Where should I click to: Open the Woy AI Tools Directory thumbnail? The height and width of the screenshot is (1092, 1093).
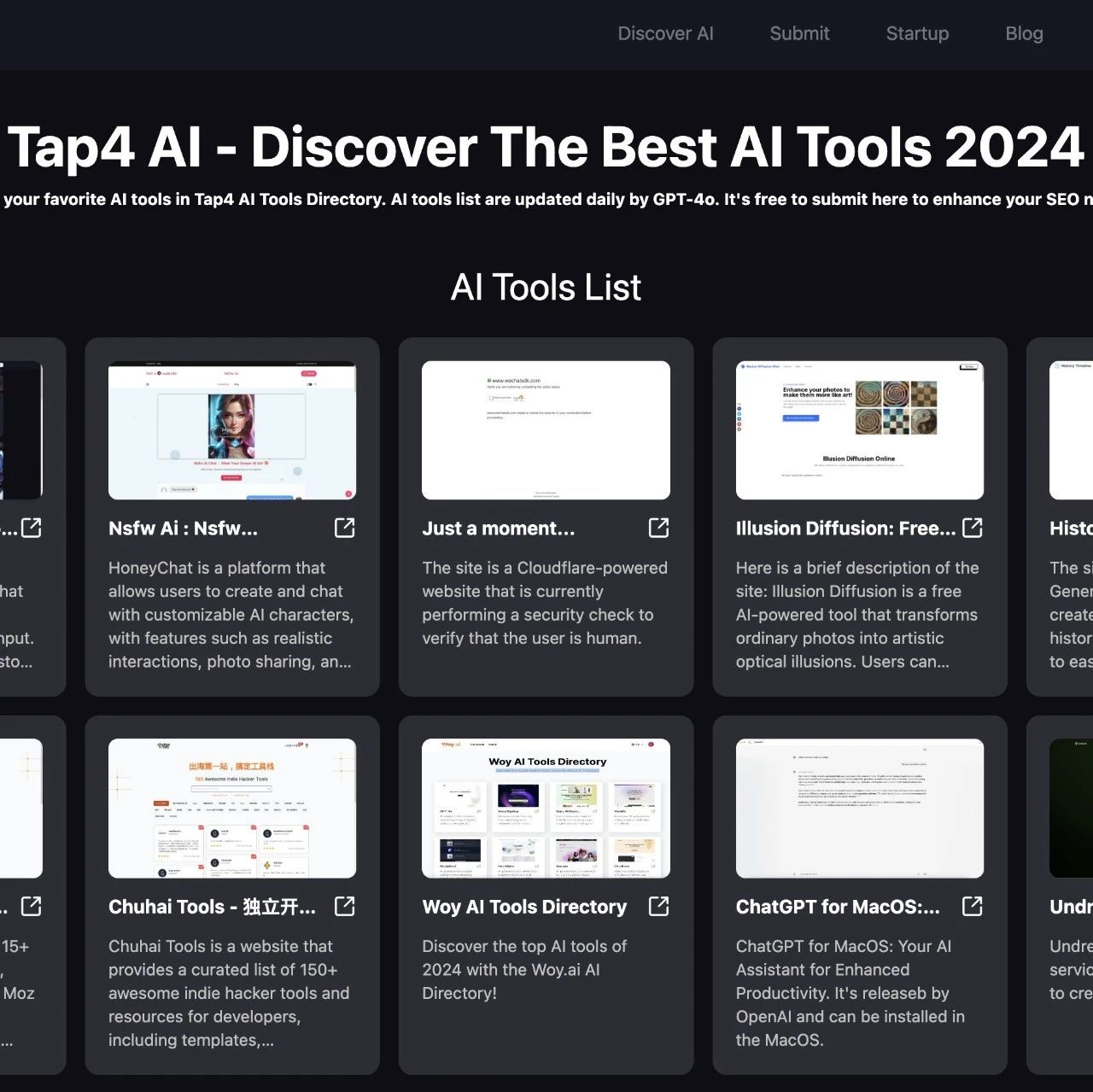[546, 809]
